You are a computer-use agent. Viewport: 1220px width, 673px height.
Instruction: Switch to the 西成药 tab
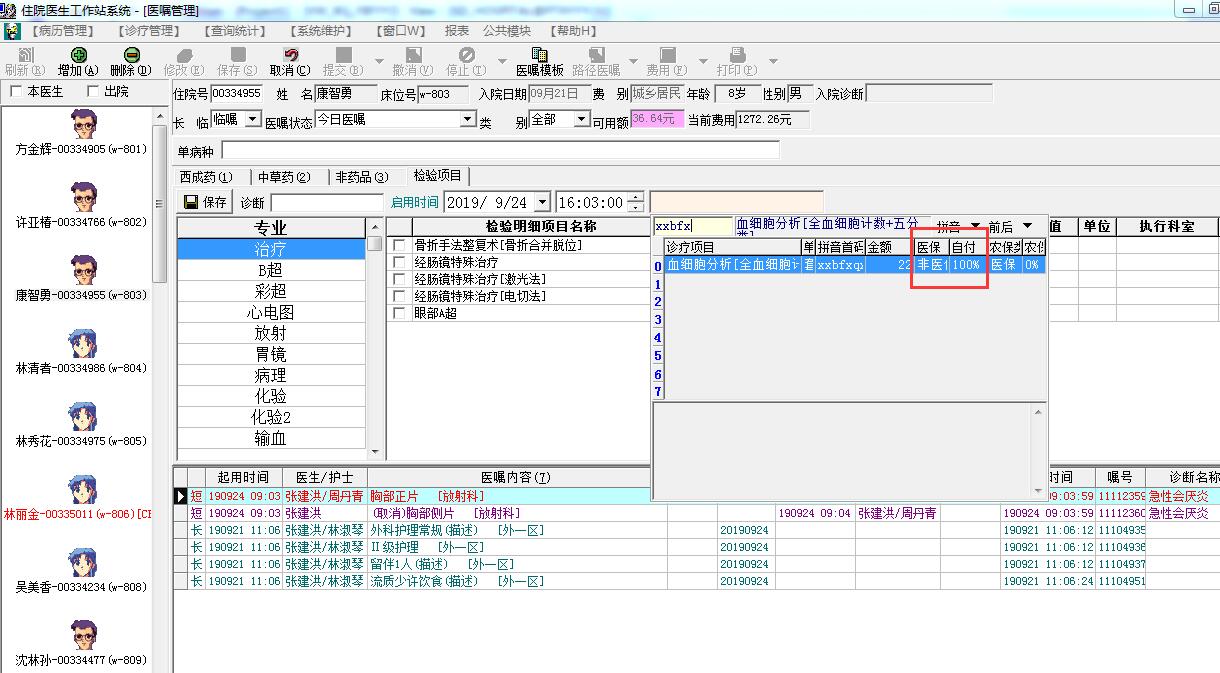[x=206, y=177]
